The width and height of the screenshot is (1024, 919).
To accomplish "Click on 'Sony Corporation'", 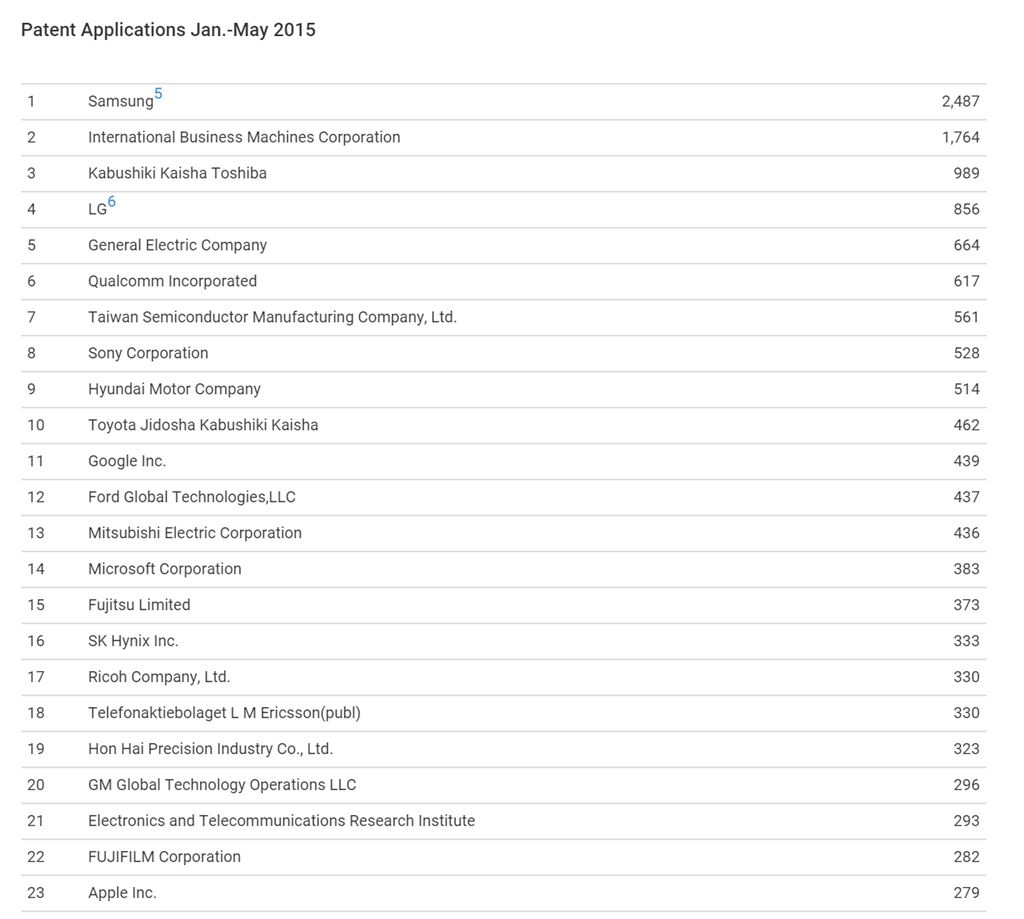I will click(148, 353).
